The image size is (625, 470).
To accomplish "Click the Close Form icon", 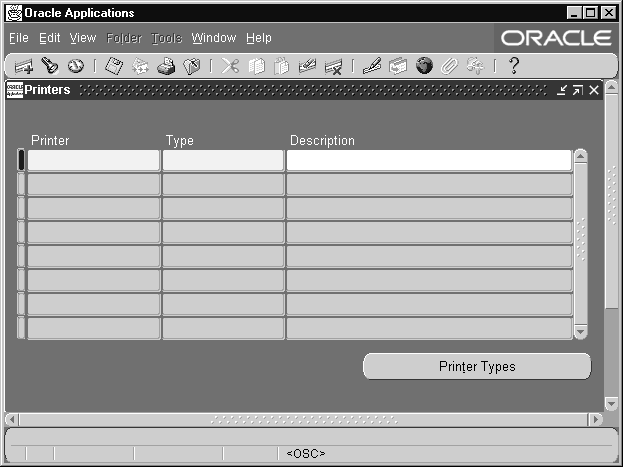I will click(x=192, y=66).
